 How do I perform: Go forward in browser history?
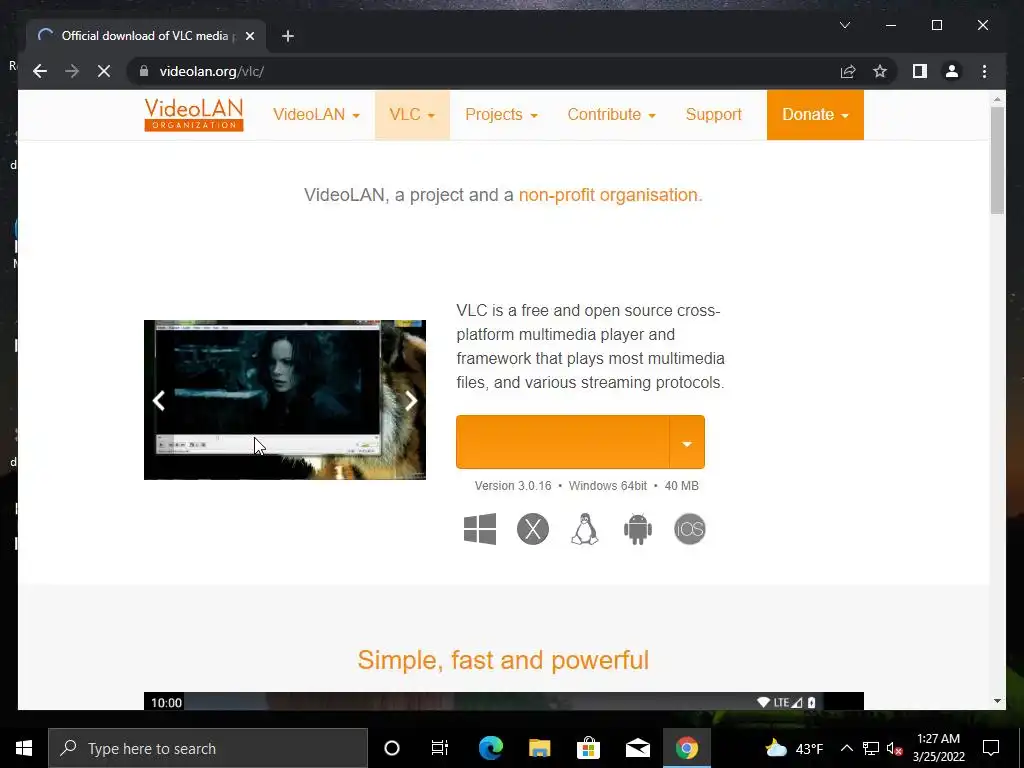point(72,71)
